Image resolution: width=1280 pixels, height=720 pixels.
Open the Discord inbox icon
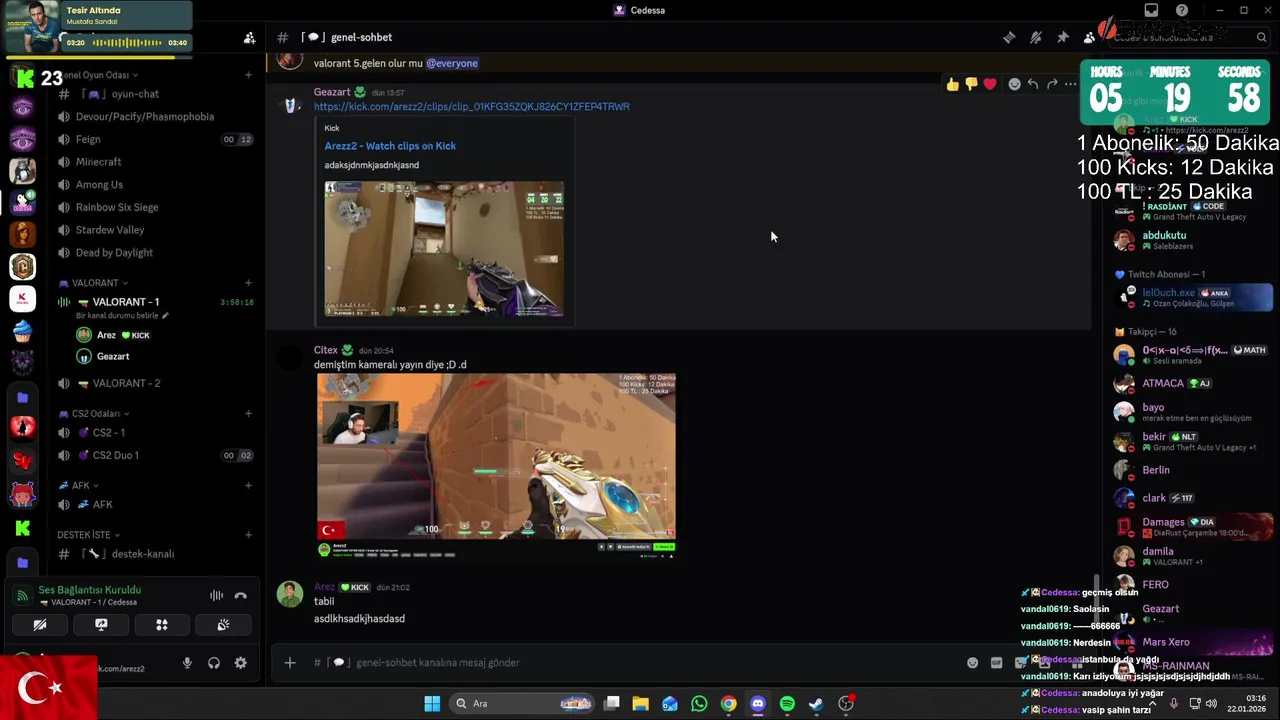pos(1151,10)
